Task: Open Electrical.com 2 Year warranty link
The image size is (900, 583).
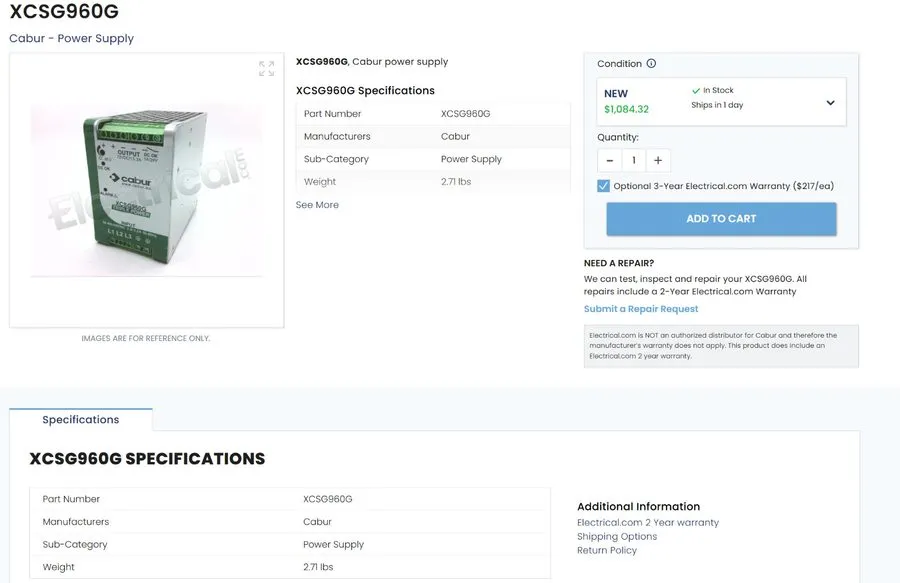Action: coord(647,523)
